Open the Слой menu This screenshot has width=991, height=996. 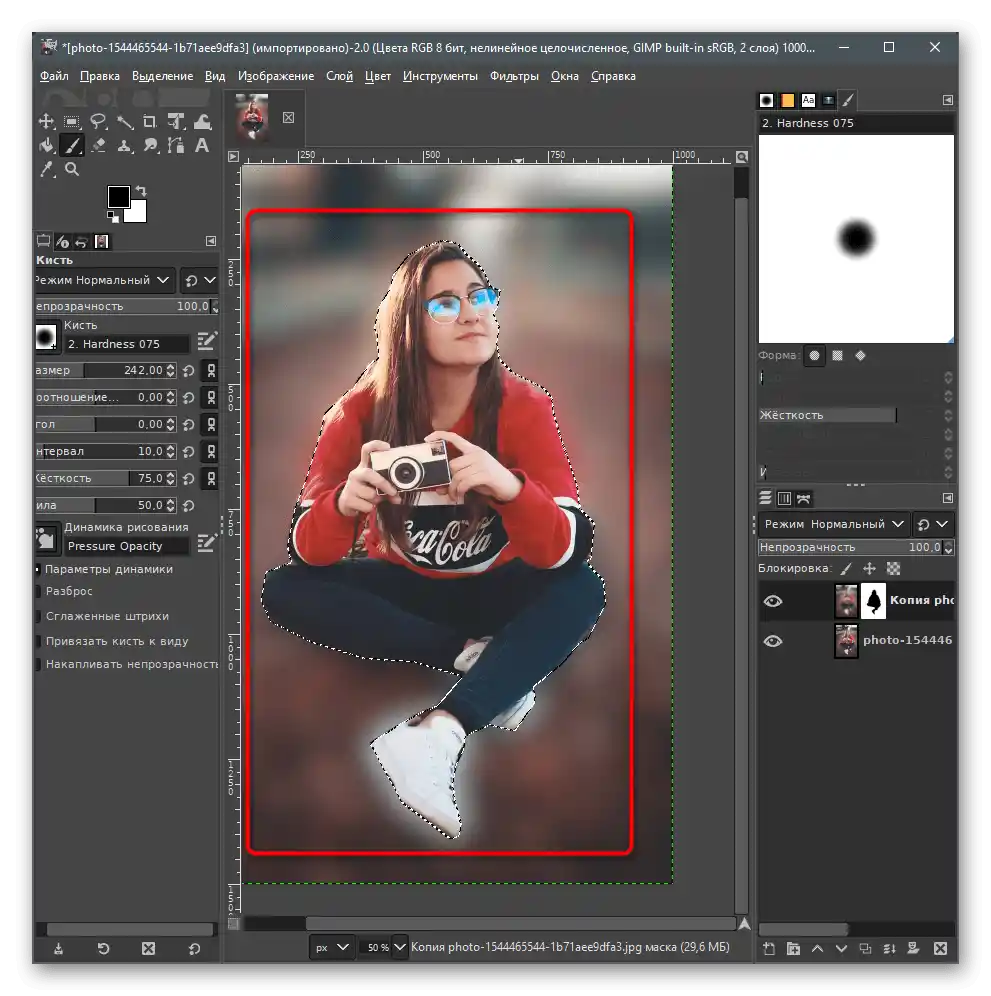(339, 76)
